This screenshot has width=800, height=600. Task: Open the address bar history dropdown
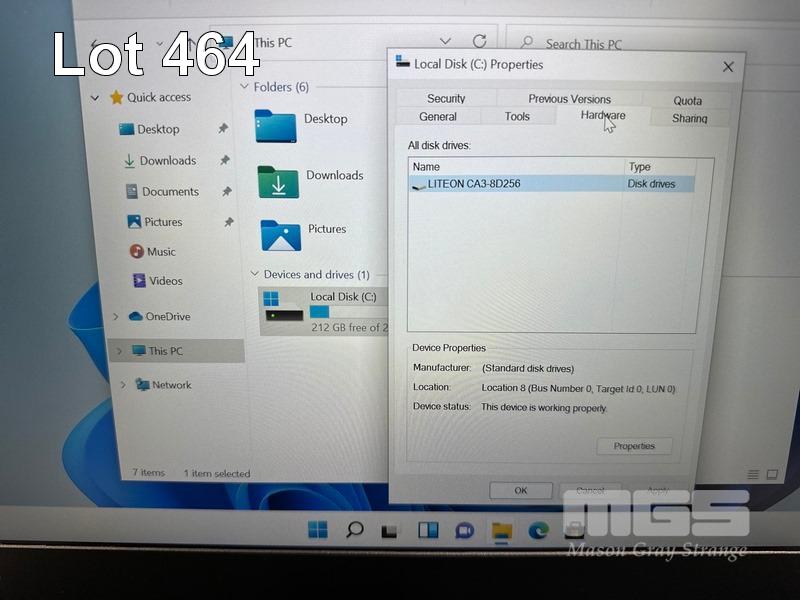pos(445,42)
